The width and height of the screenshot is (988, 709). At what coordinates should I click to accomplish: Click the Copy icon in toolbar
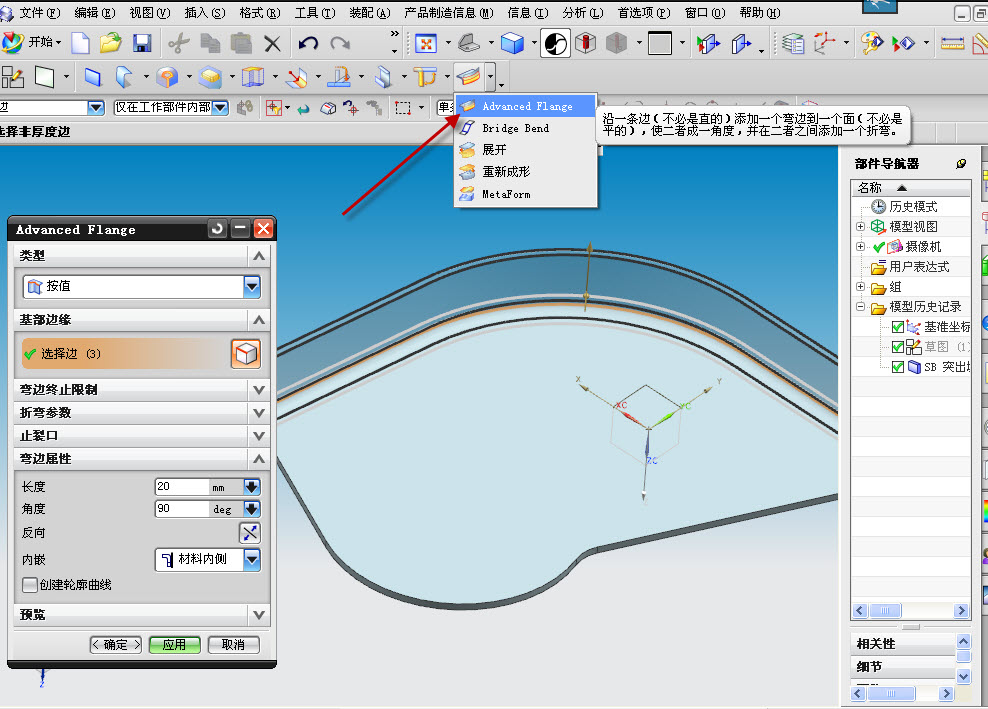click(x=210, y=43)
